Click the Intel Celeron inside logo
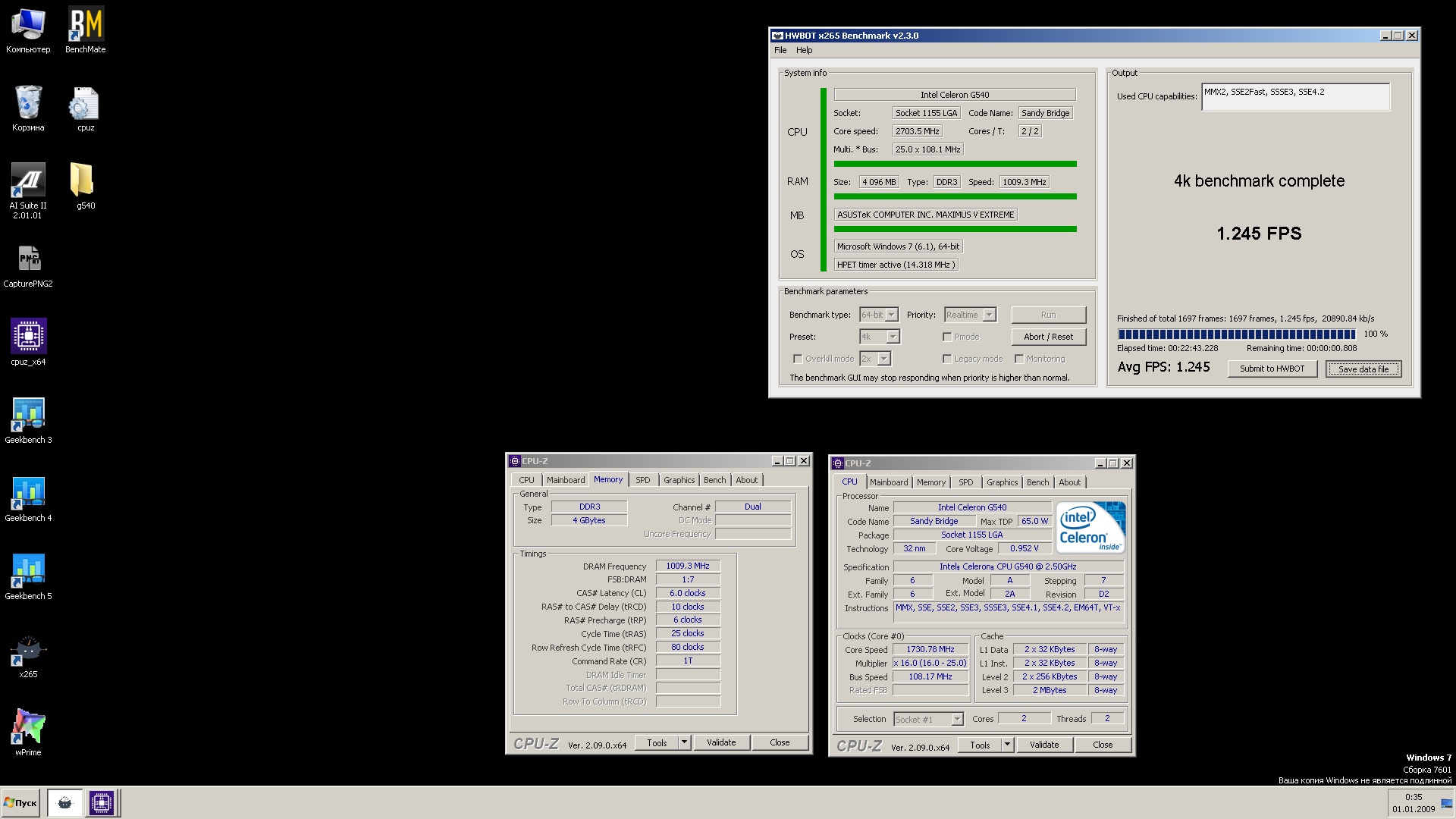The image size is (1456, 819). point(1090,527)
